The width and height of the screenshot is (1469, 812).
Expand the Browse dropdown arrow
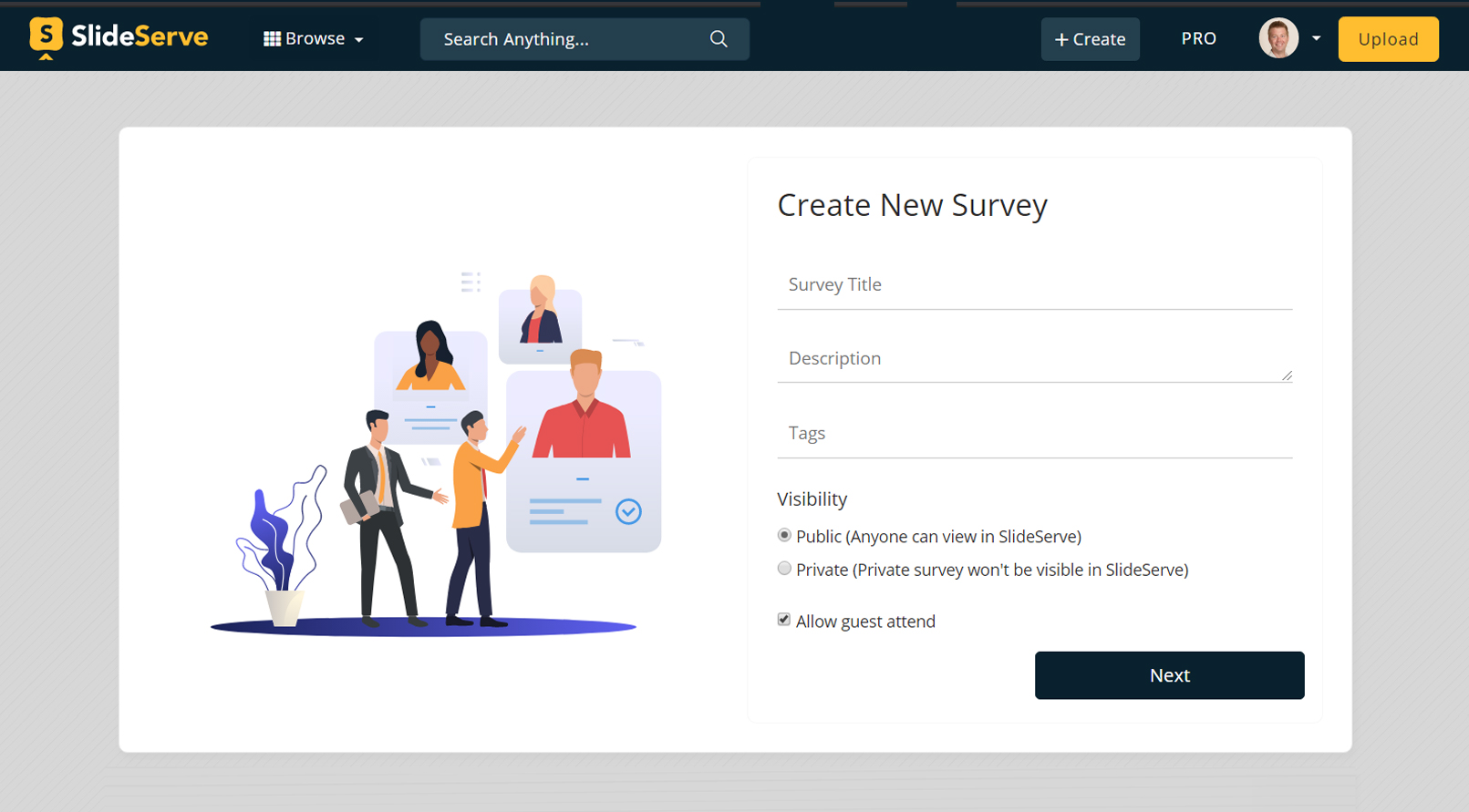coord(359,40)
